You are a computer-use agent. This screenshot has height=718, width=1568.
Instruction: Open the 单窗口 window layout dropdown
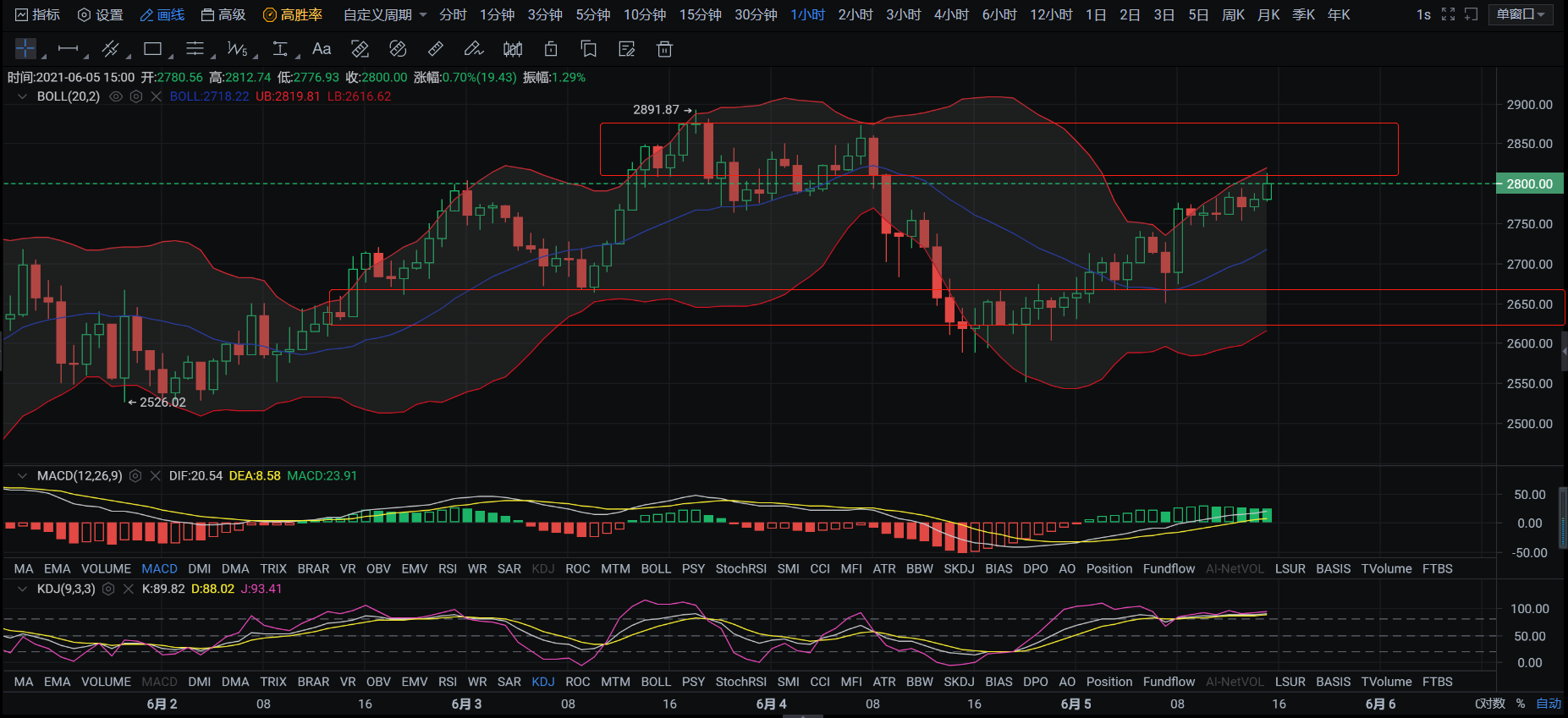1520,14
